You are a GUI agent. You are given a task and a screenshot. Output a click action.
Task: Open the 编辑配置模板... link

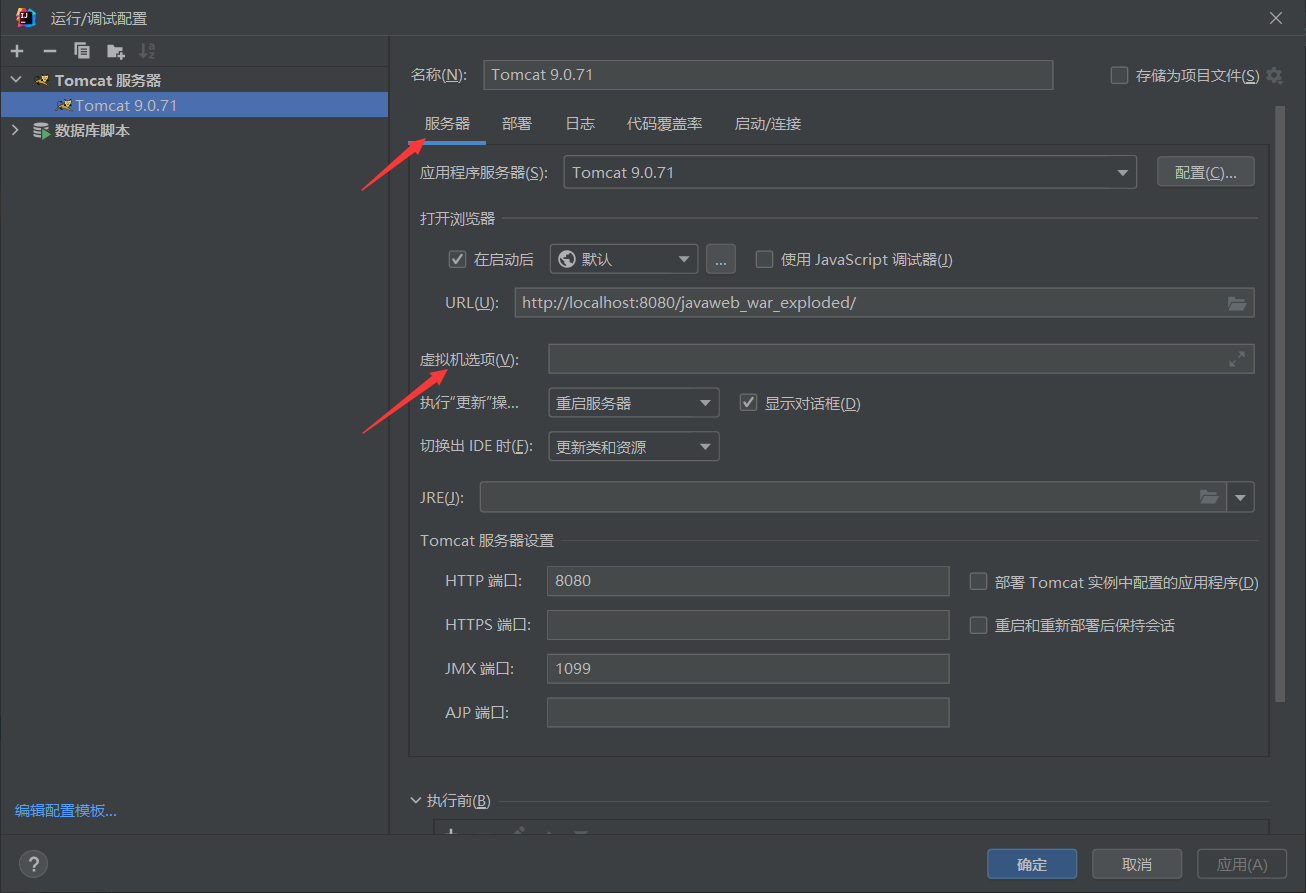pyautogui.click(x=66, y=810)
